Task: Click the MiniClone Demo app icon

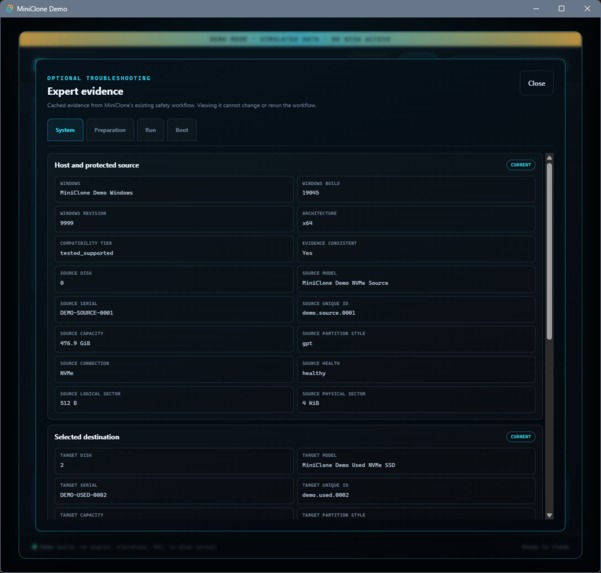Action: tap(9, 8)
